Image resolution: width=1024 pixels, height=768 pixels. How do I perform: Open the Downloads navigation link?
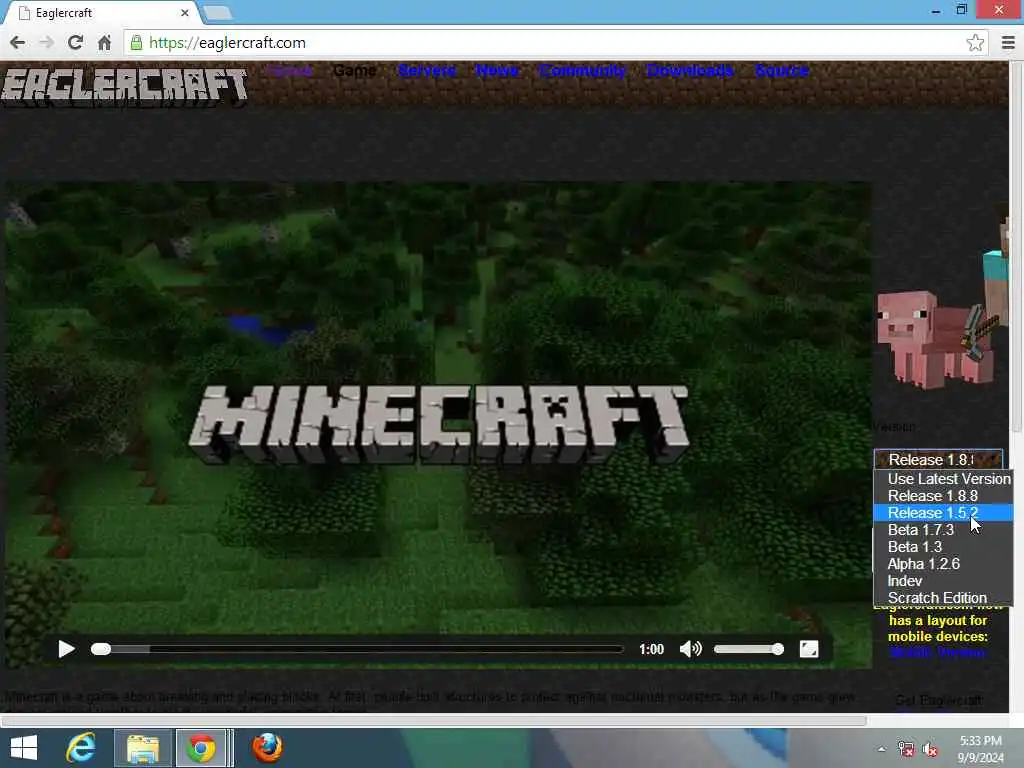point(690,71)
